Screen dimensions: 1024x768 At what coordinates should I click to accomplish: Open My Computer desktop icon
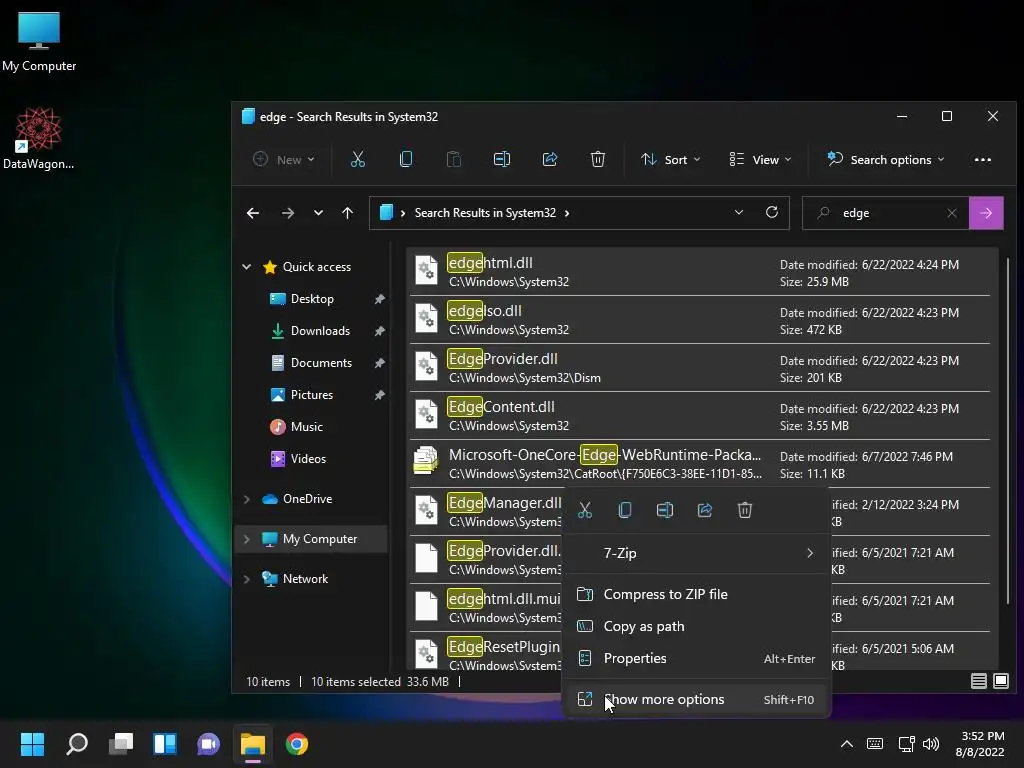(x=39, y=41)
